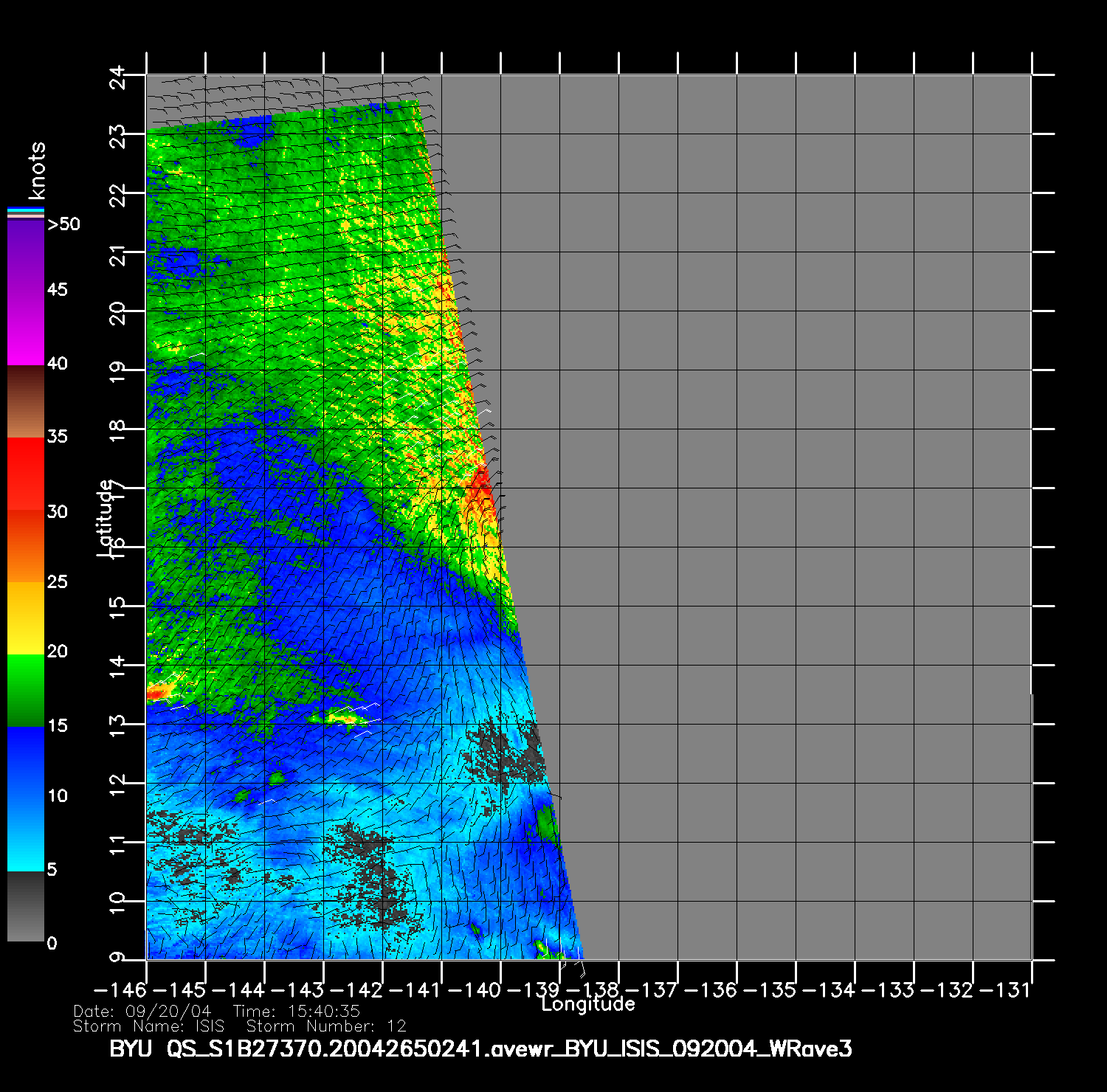
Task: Pick the brown 35–40 knots color band
Action: tap(25, 401)
